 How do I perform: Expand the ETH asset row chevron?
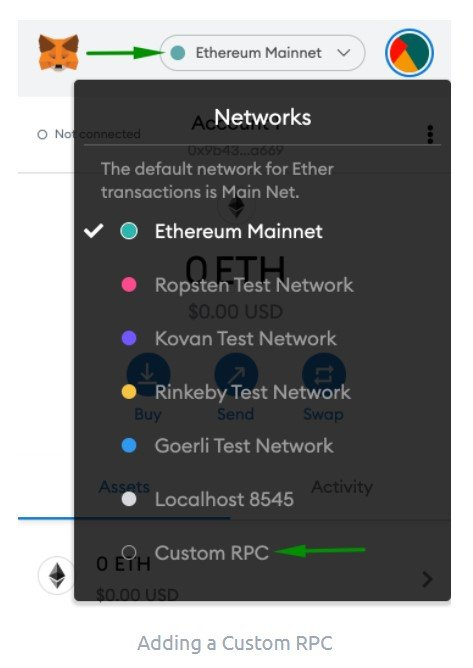(x=427, y=579)
